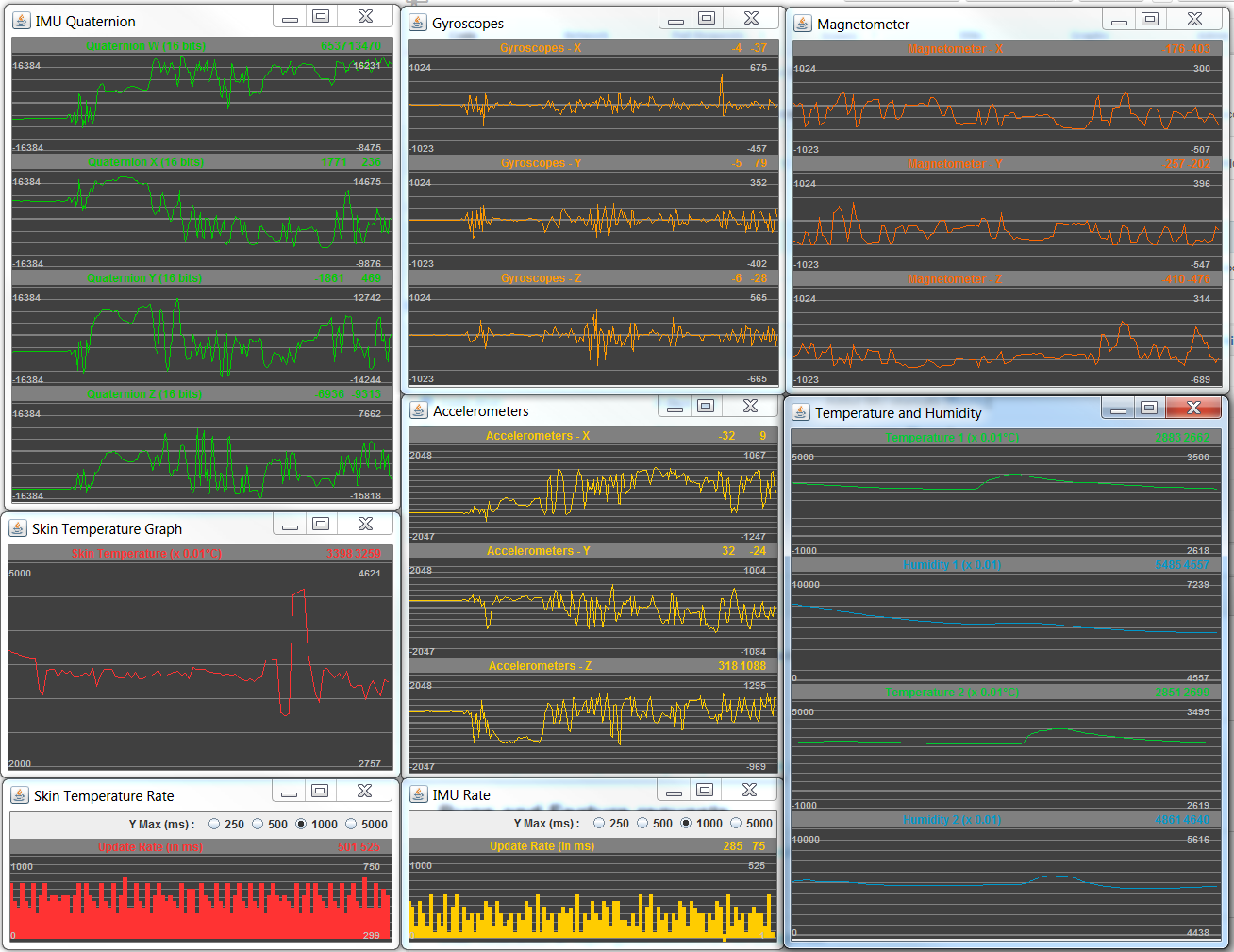Close the Skin Temperature Graph window
The height and width of the screenshot is (952, 1234).
click(365, 525)
